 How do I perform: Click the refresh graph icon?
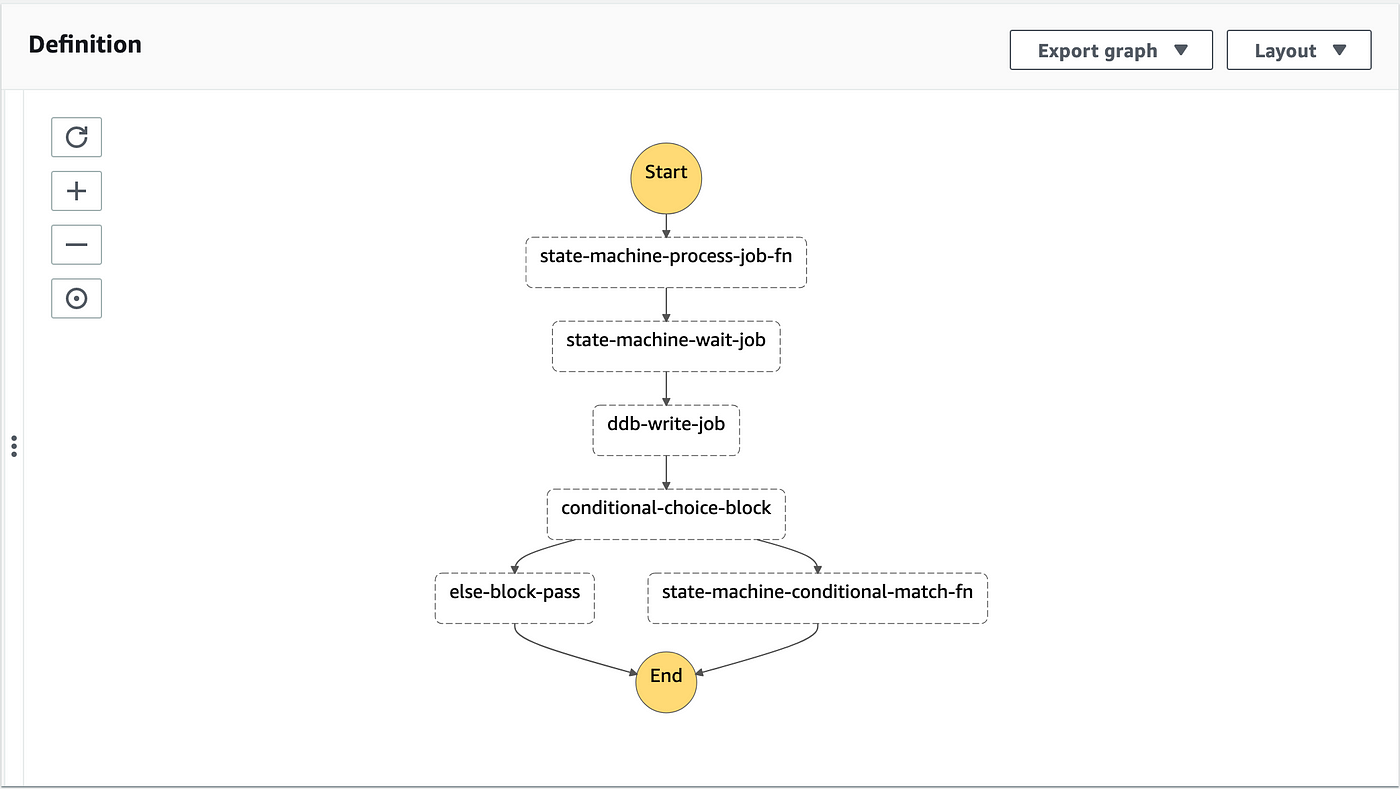pyautogui.click(x=76, y=137)
